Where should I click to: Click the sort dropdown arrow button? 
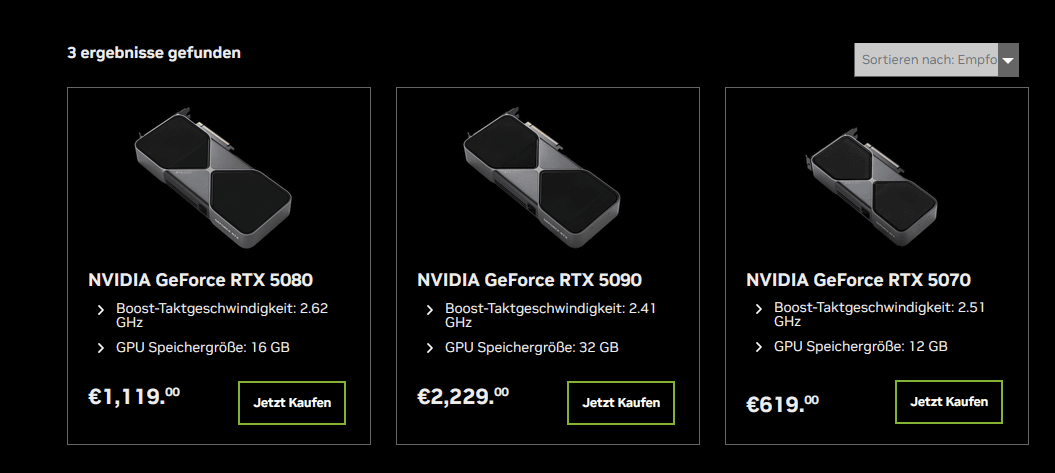[x=1008, y=60]
